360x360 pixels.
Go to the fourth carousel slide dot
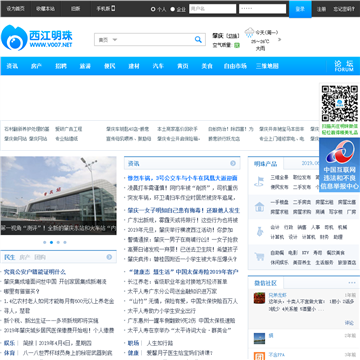pos(65,242)
